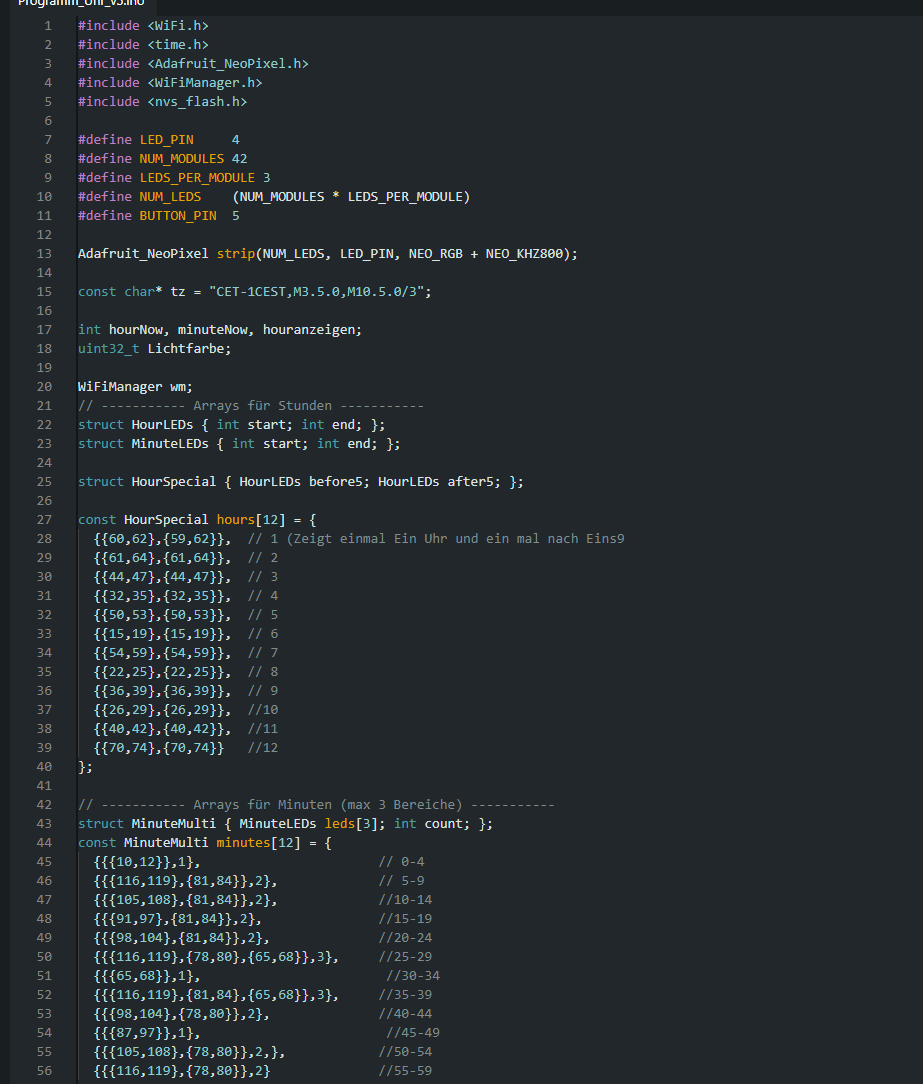Select the Programm_Uhr_v3.ino file tab
The image size is (923, 1084).
66,3
